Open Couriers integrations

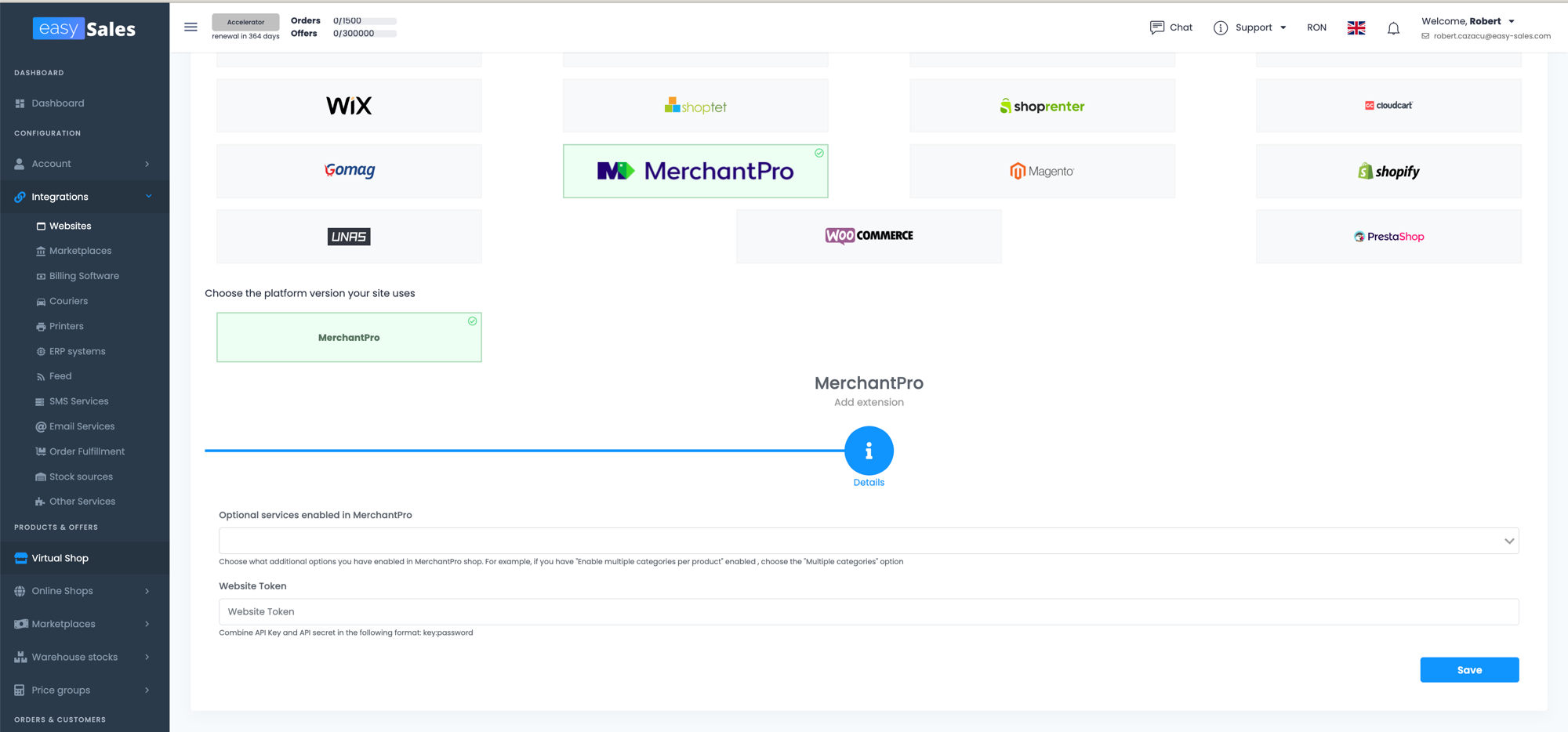pos(68,301)
